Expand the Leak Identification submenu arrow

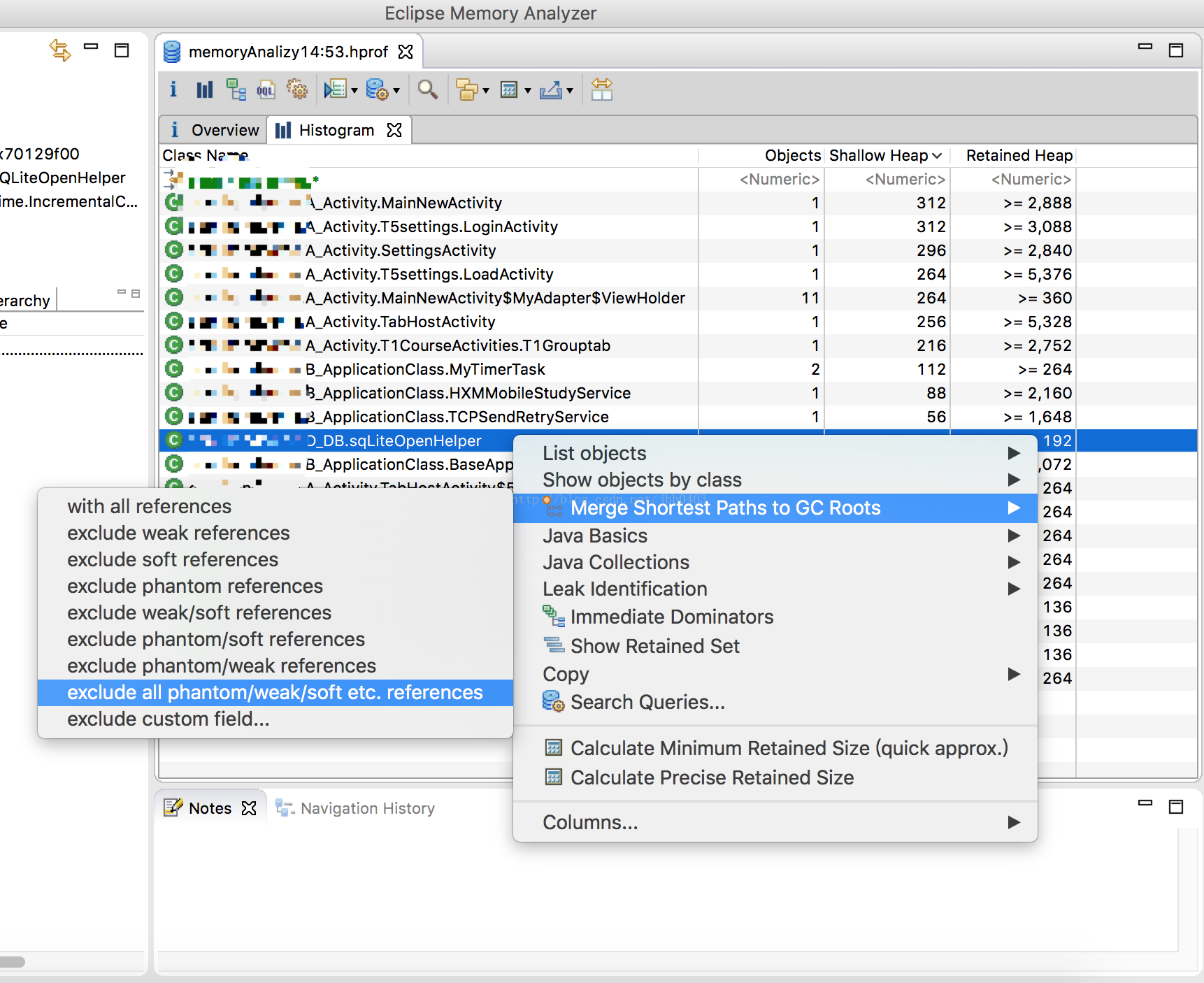tap(1014, 589)
